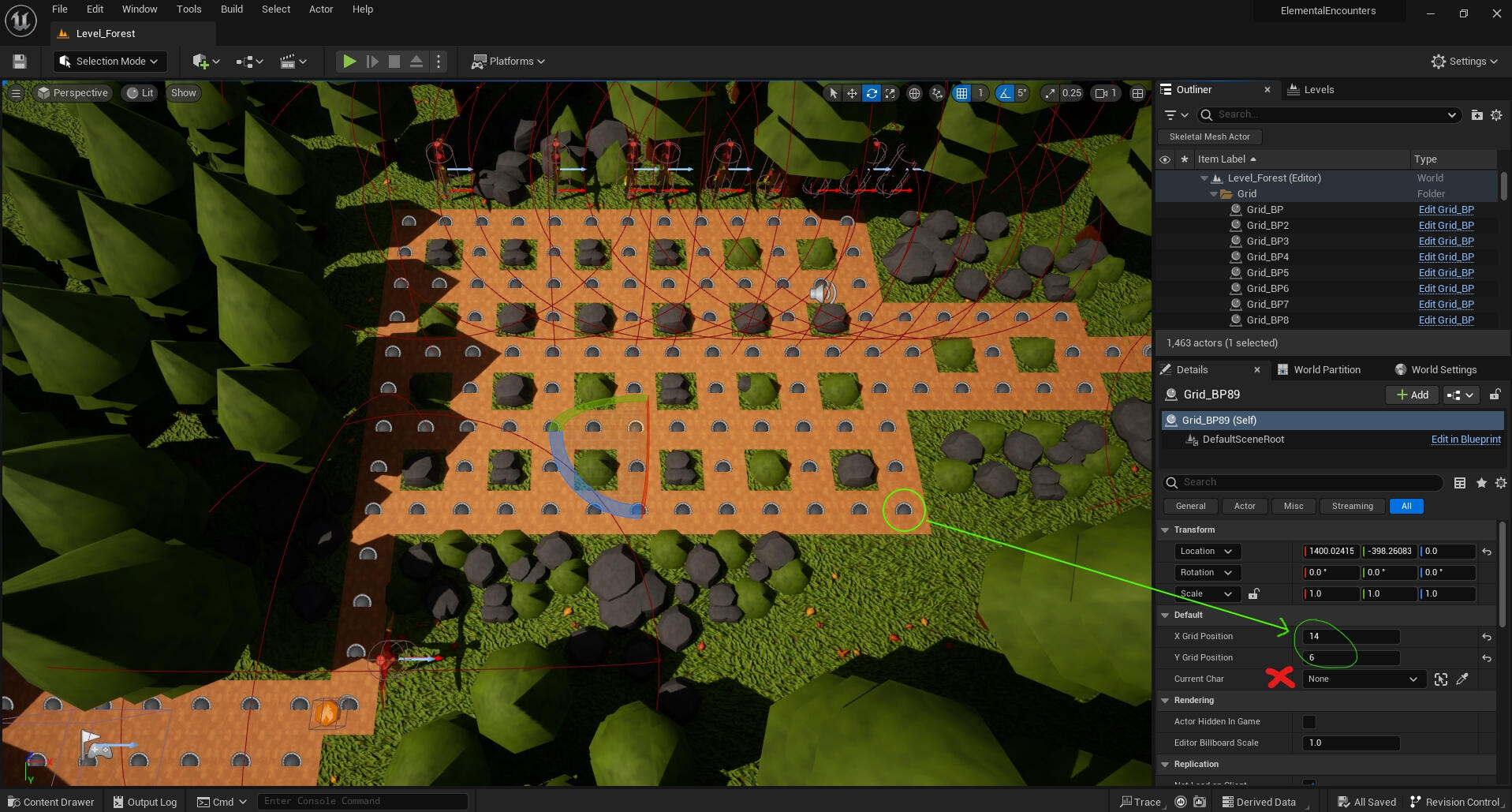Select the rotate transform tool icon
Viewport: 1512px width, 812px height.
pos(871,93)
